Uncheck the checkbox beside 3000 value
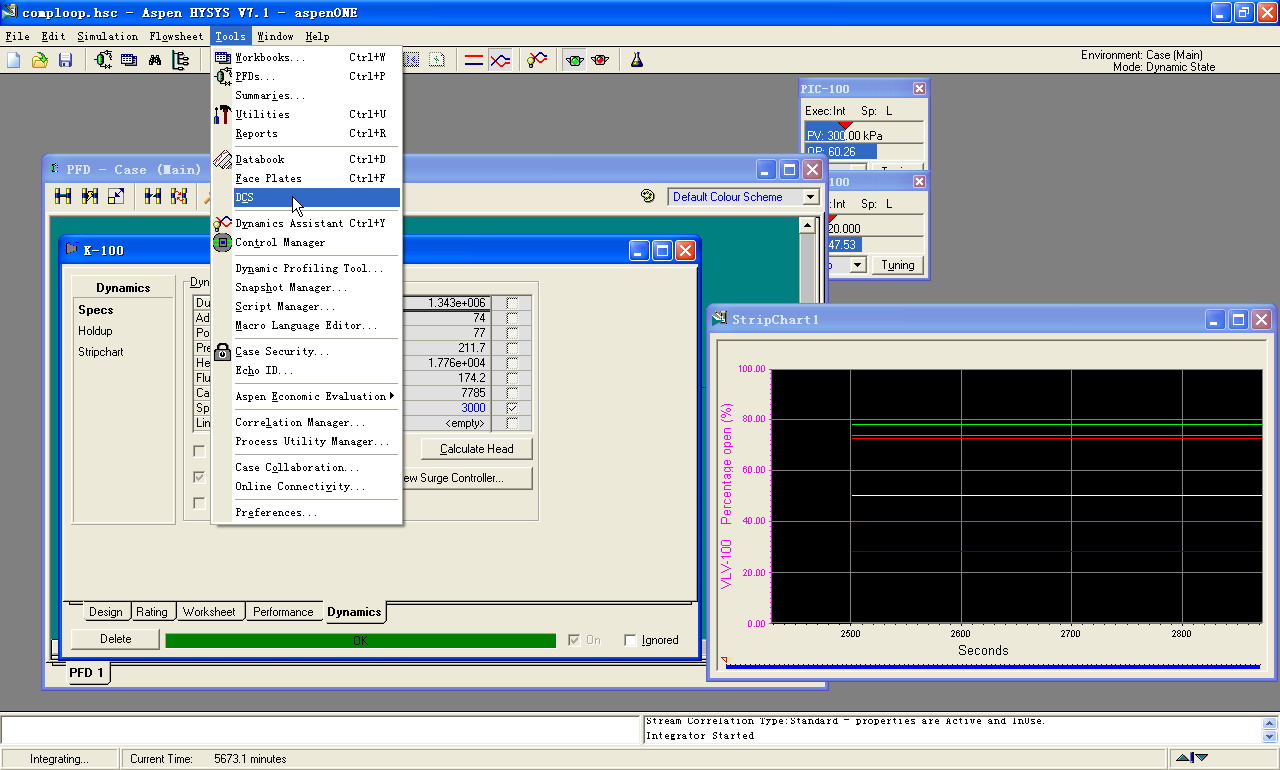Image resolution: width=1280 pixels, height=770 pixels. coord(513,408)
